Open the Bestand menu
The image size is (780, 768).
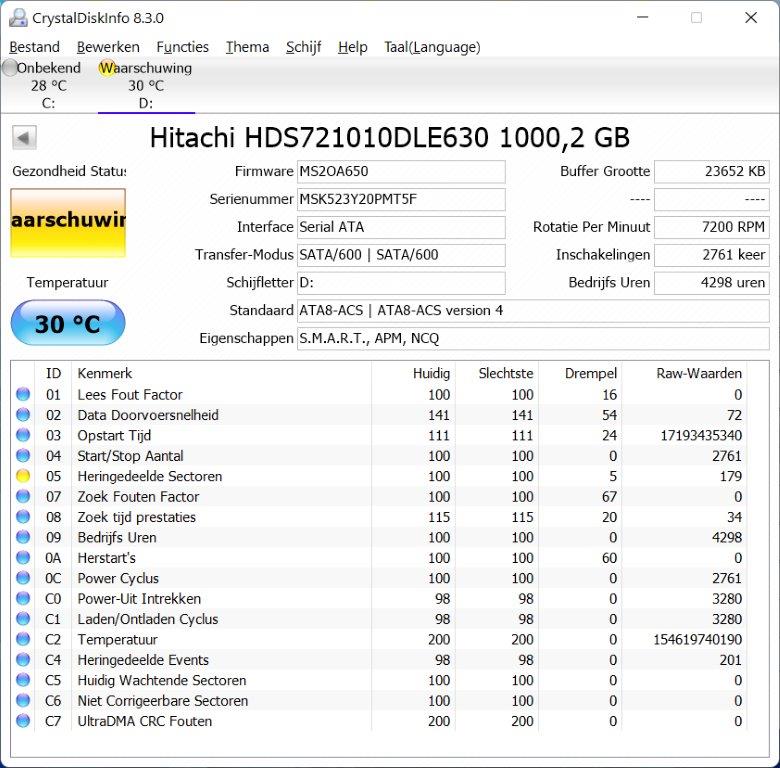point(34,47)
